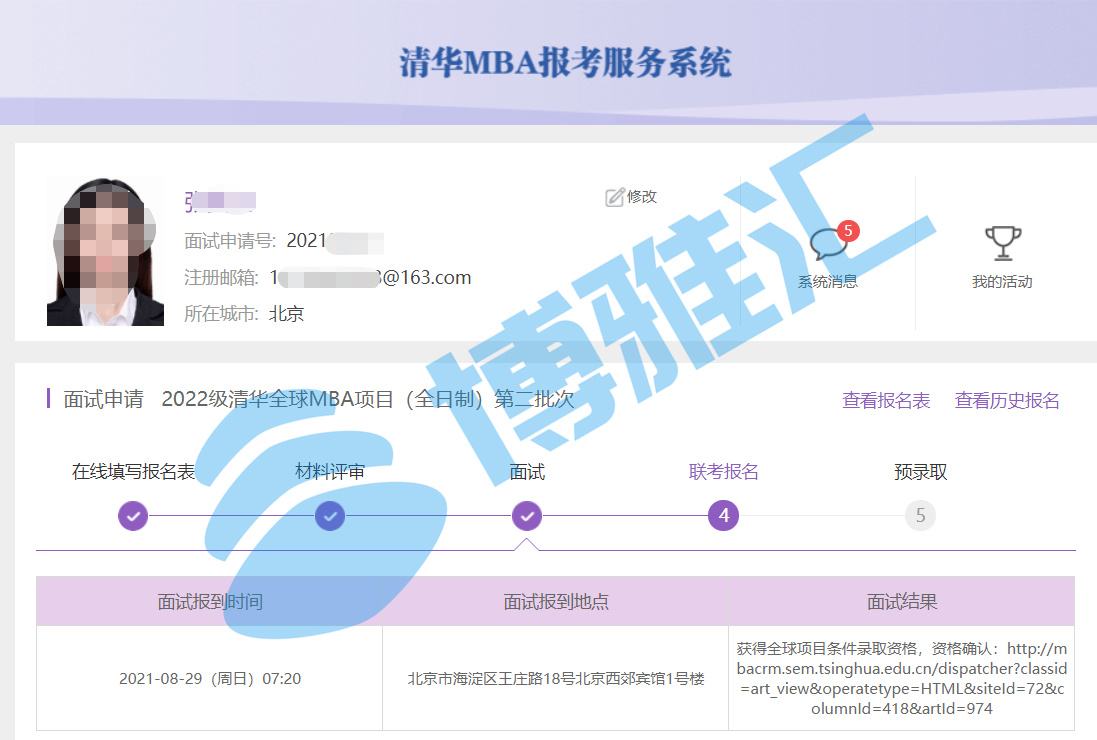Click the 北京市海淀区王庄路18号 address cell
Image resolution: width=1097 pixels, height=740 pixels.
pyautogui.click(x=555, y=678)
